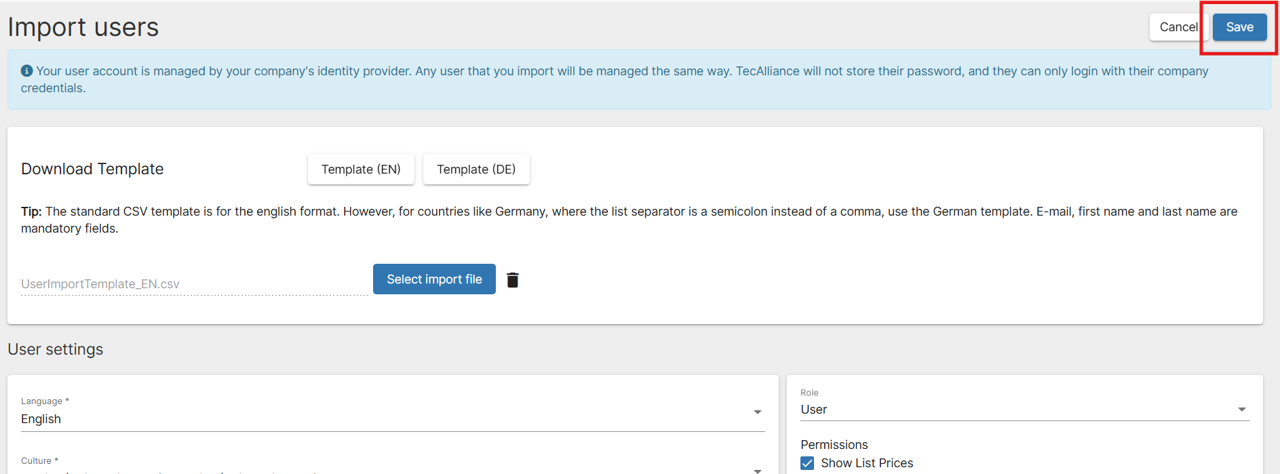Click the Import users page heading
The height and width of the screenshot is (474, 1280).
(83, 27)
